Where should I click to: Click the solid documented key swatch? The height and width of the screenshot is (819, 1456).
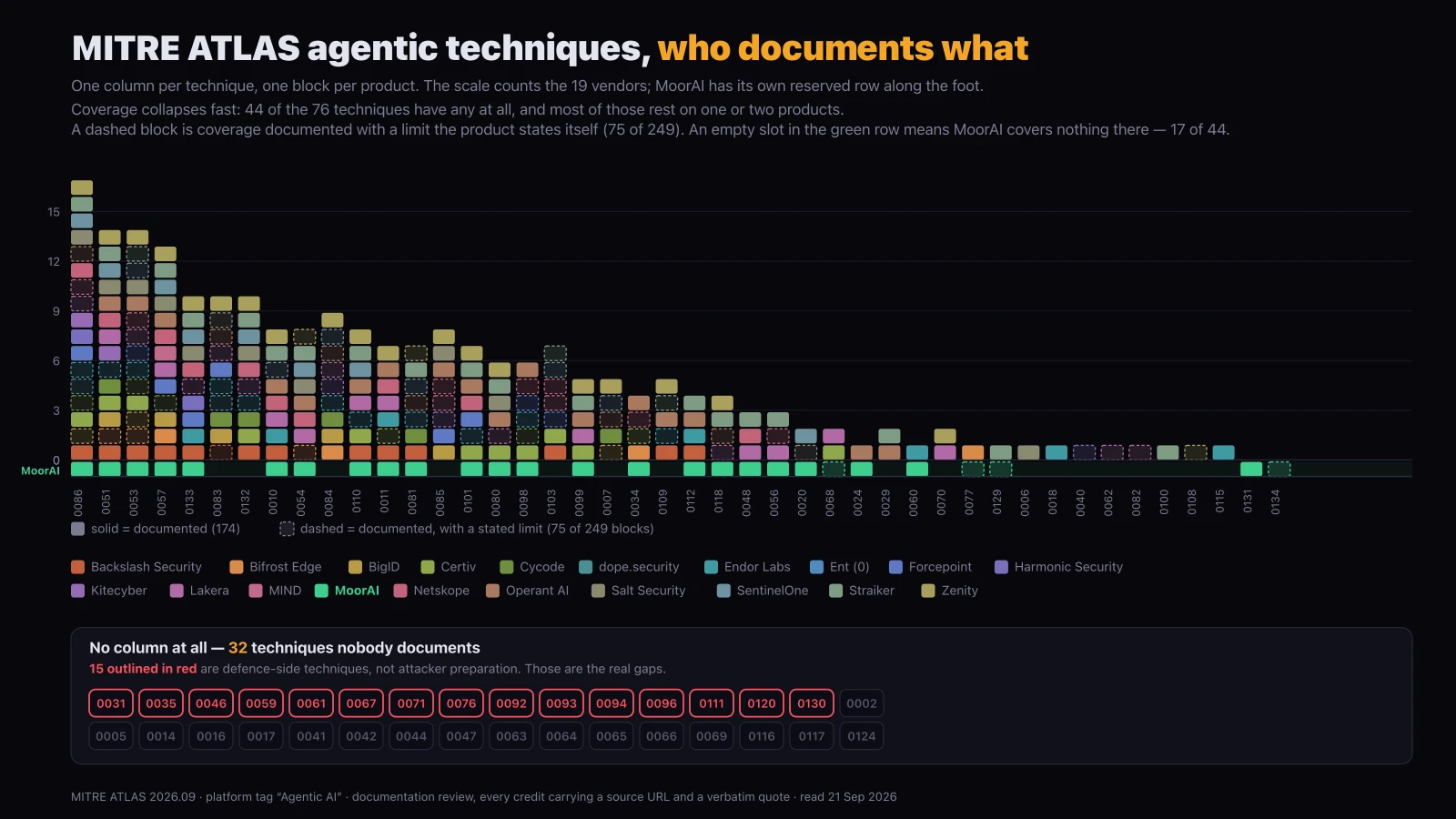pyautogui.click(x=78, y=529)
